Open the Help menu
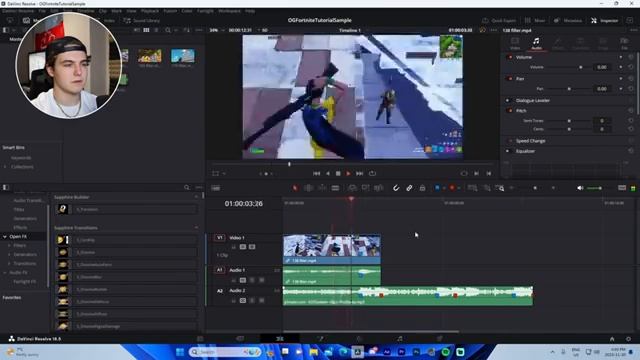Screen dimensions: 640x360 [x=250, y=11]
